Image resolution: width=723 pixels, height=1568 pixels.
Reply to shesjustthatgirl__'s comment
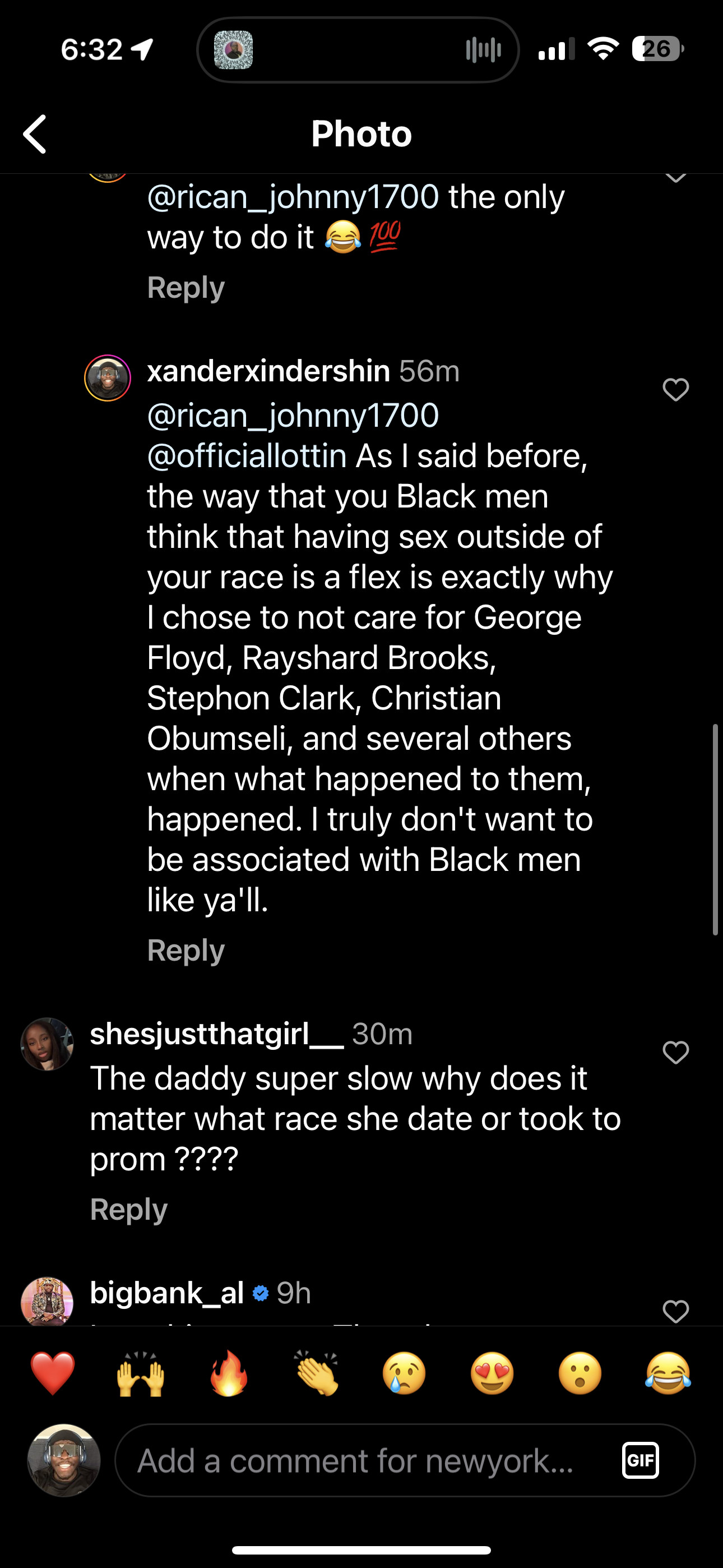pyautogui.click(x=128, y=1209)
